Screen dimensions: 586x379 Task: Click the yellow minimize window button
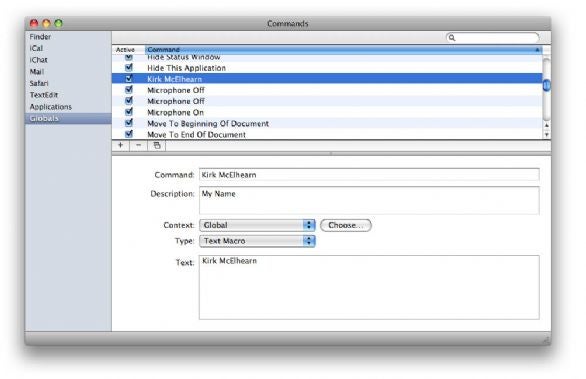coord(46,23)
